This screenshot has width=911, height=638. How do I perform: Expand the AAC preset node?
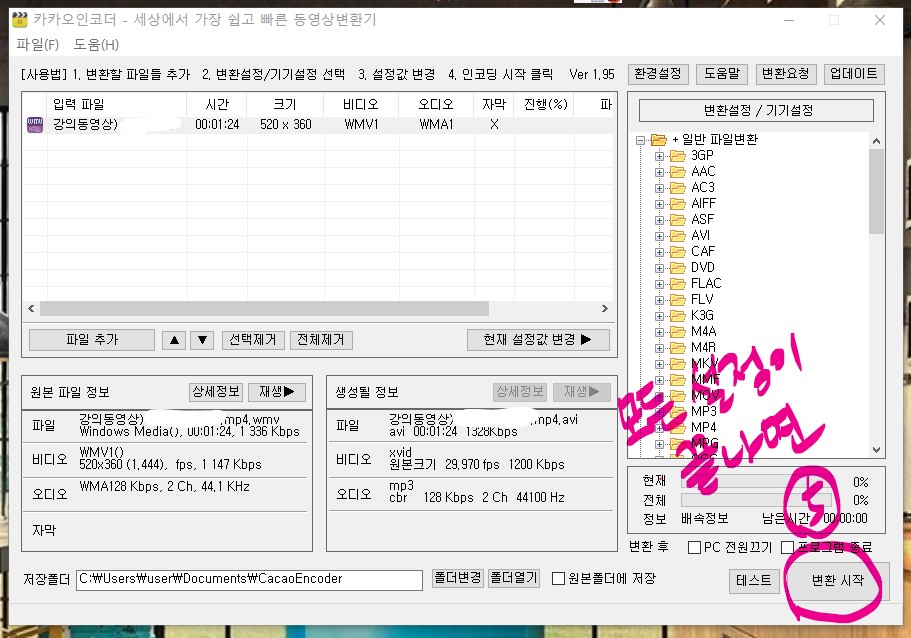(659, 172)
